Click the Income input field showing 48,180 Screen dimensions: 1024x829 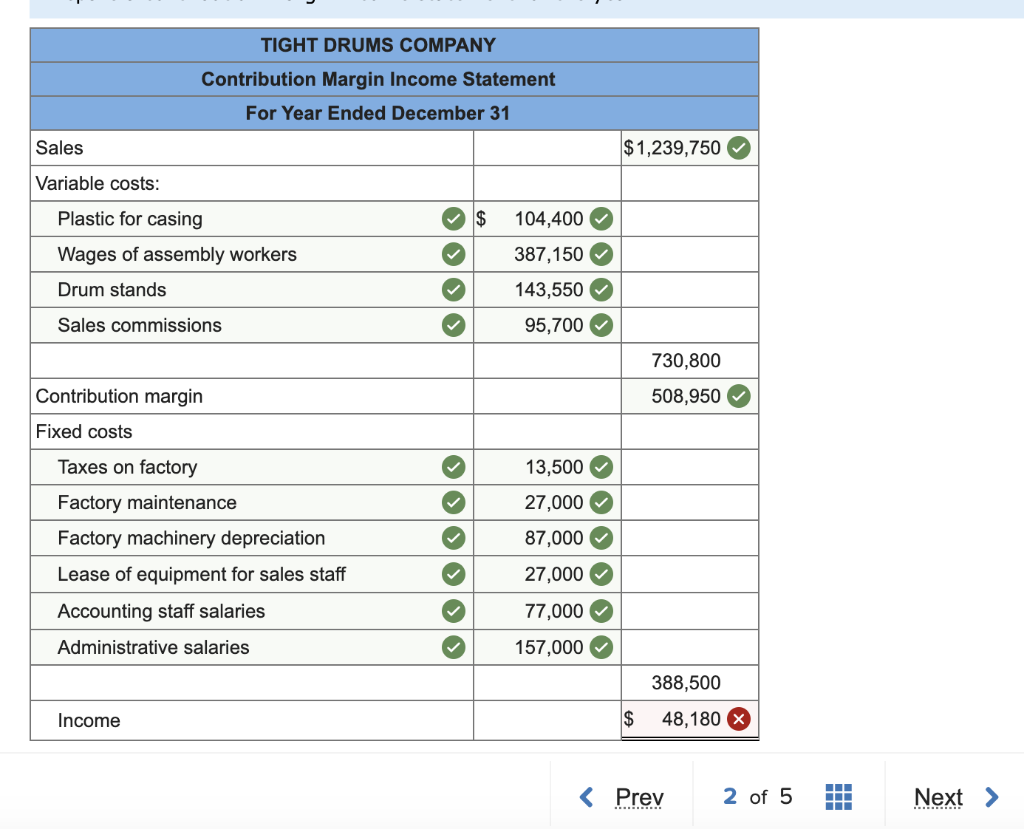click(690, 718)
